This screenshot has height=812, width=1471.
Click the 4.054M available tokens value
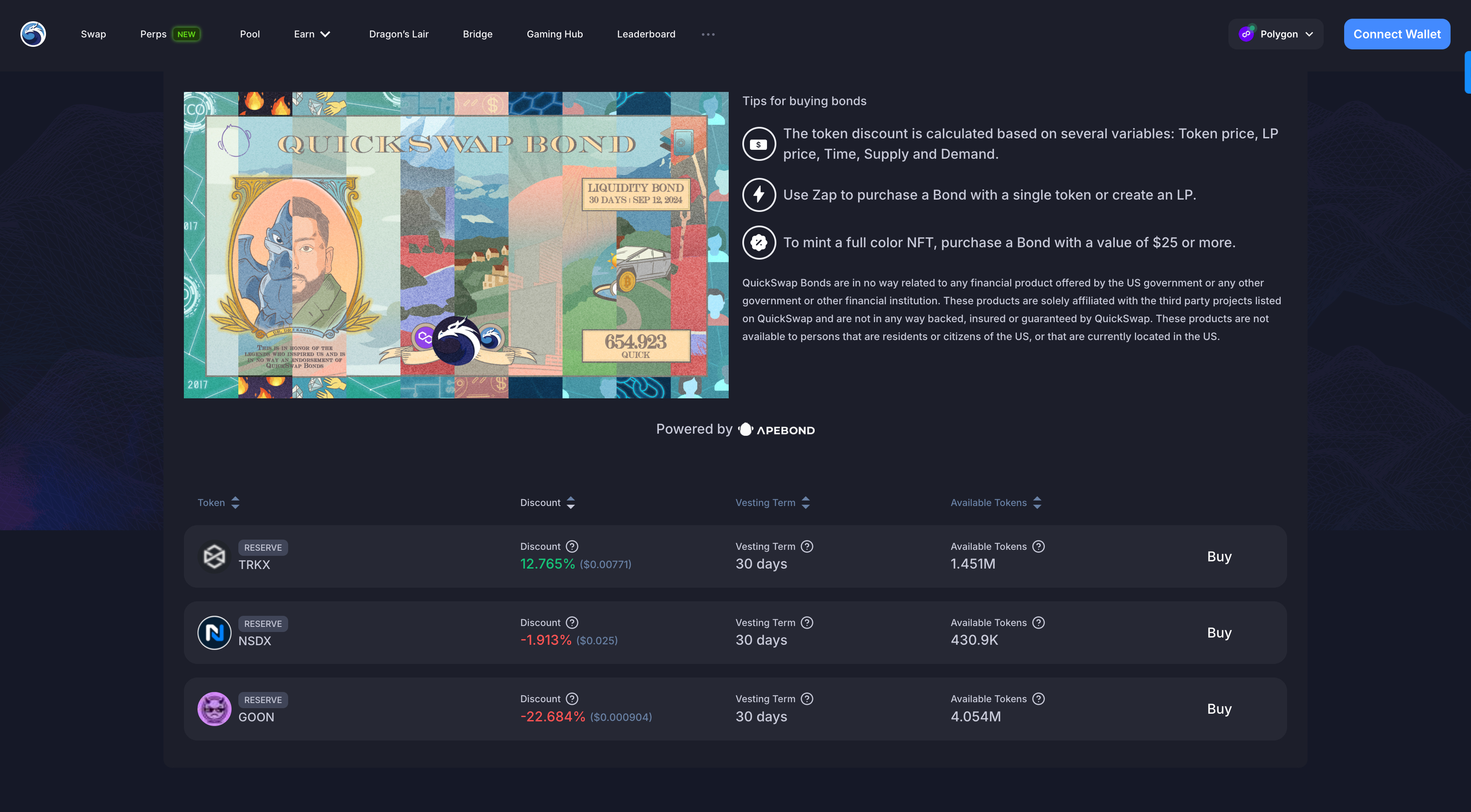(x=976, y=717)
